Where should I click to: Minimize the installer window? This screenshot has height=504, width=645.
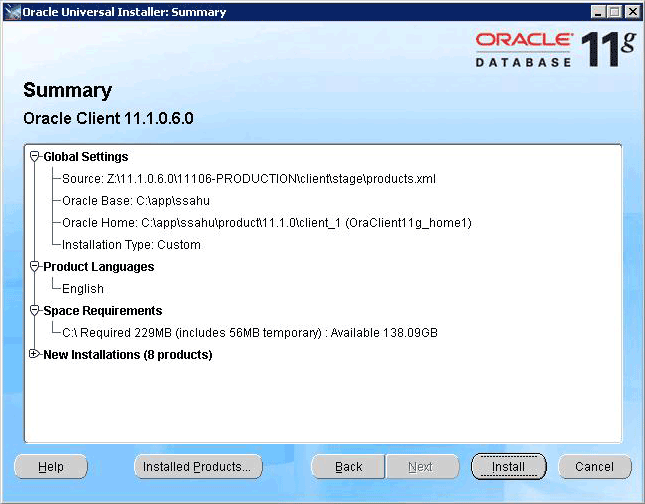coord(598,12)
